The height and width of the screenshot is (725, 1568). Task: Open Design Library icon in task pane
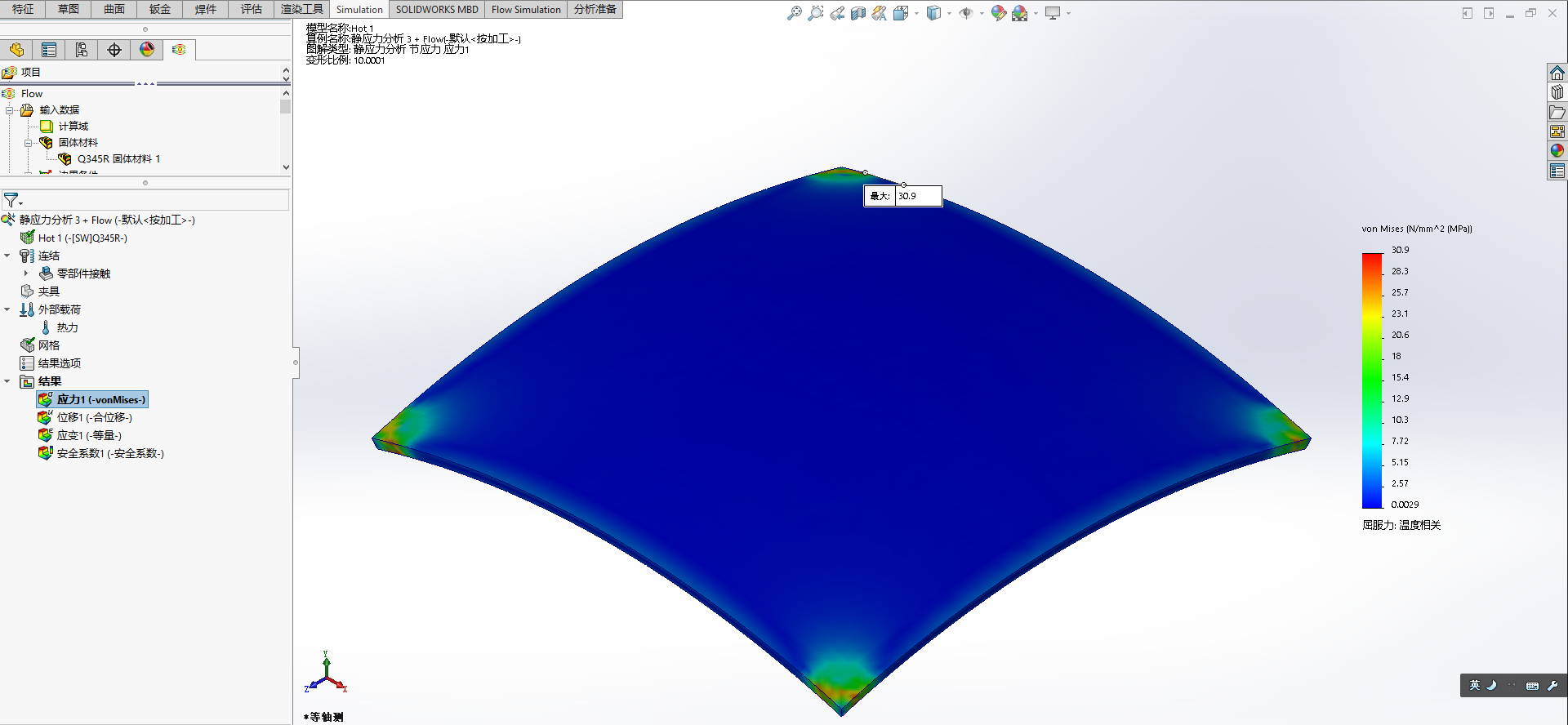[1557, 92]
